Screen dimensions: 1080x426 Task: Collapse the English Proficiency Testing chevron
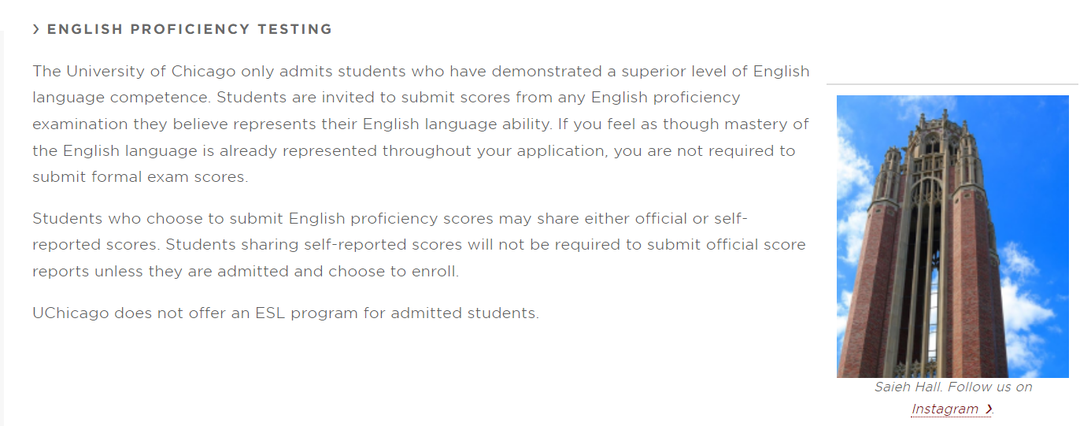click(36, 30)
